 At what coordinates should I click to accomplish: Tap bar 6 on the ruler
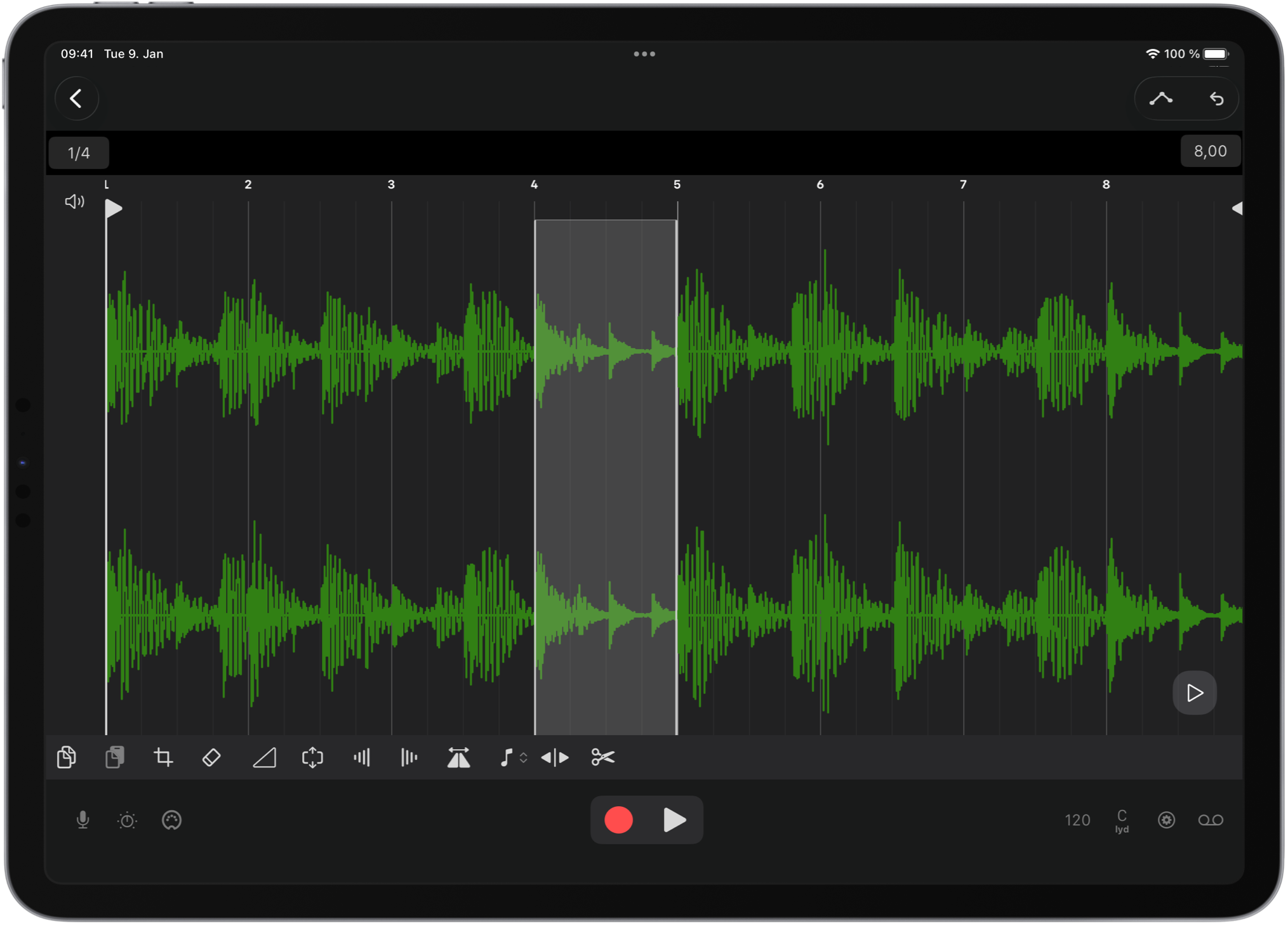coord(820,185)
